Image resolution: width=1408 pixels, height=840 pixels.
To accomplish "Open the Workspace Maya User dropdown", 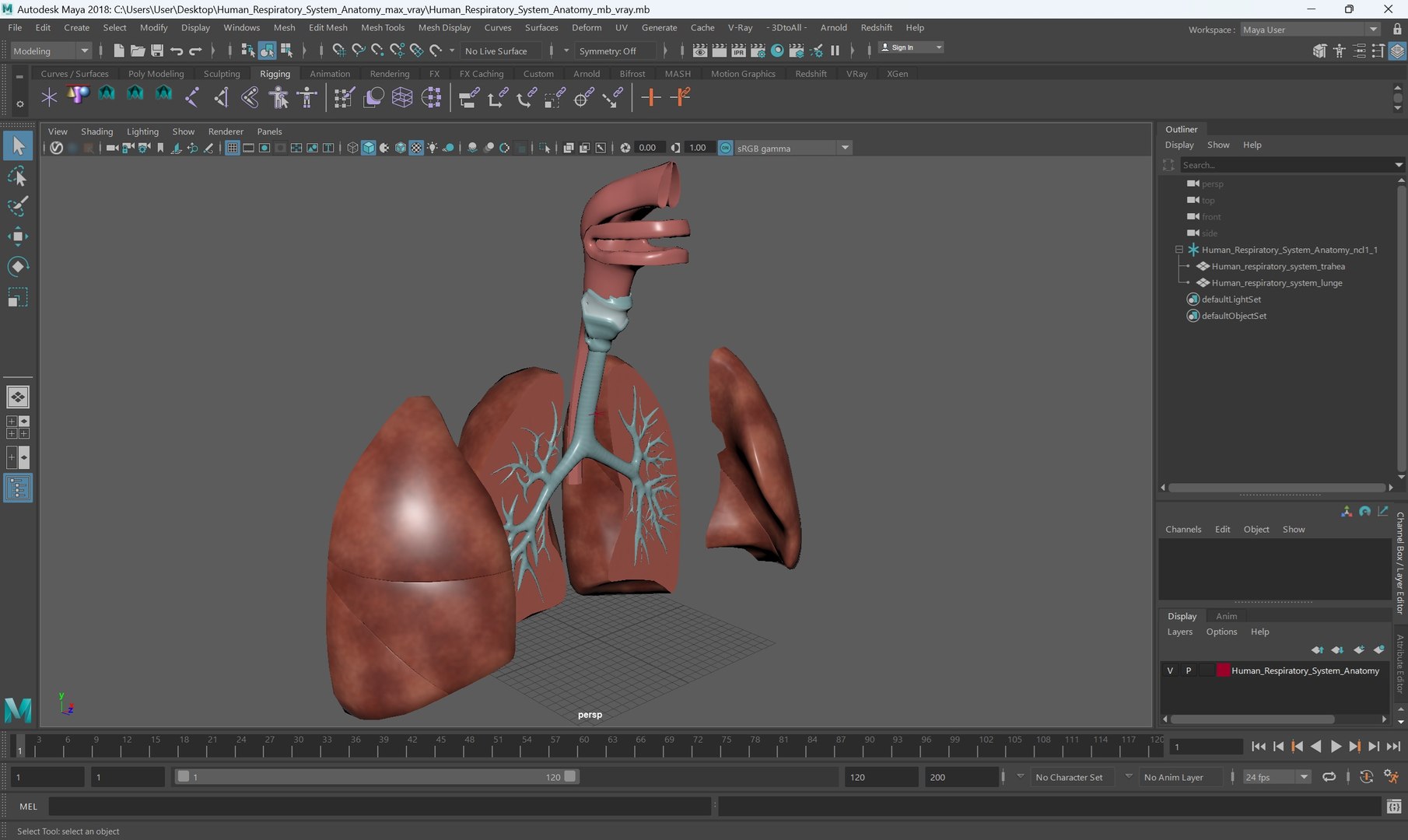I will coord(1310,30).
